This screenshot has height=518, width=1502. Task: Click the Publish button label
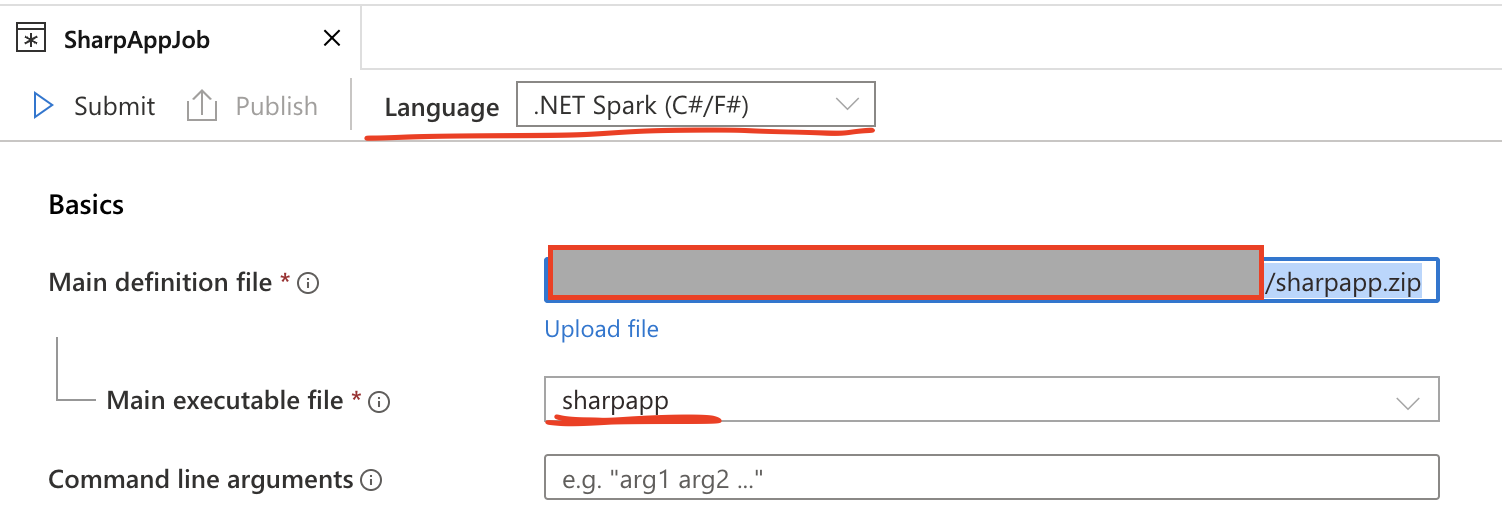(277, 106)
